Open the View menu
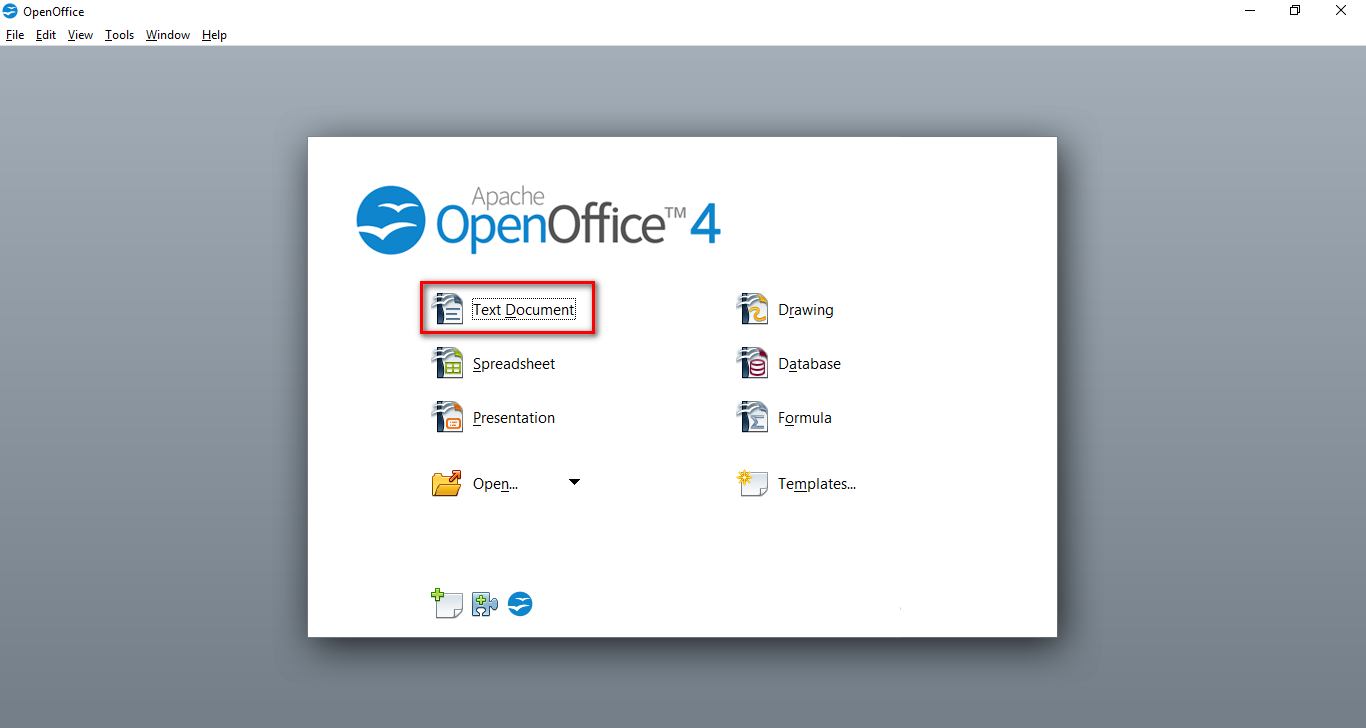Viewport: 1366px width, 728px height. click(80, 34)
